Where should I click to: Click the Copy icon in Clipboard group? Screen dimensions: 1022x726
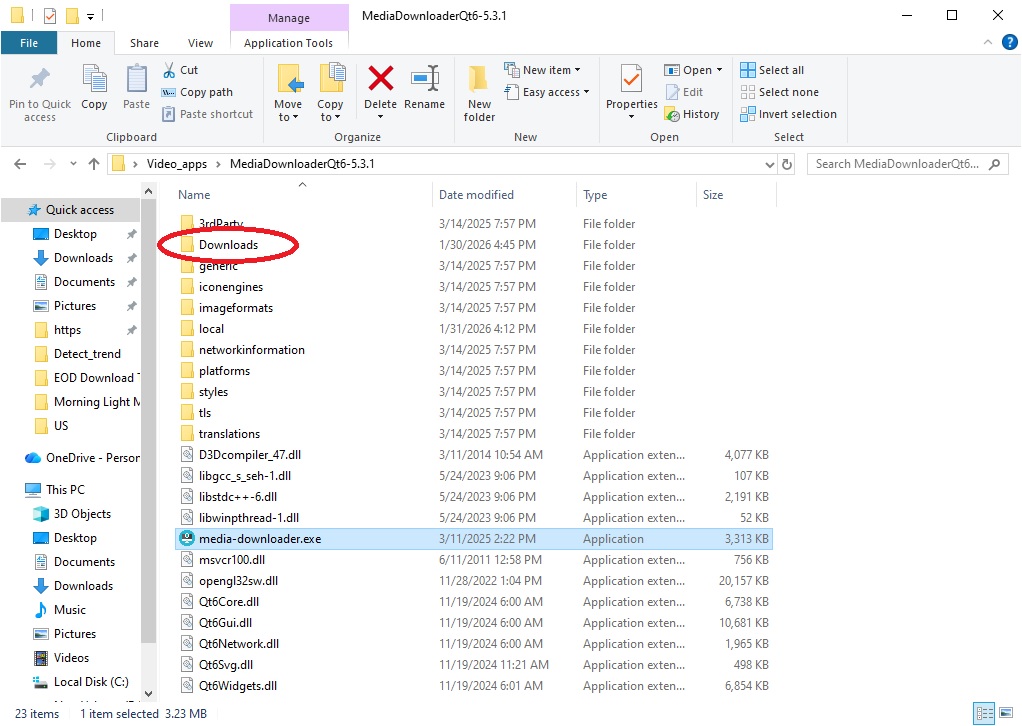(x=95, y=80)
